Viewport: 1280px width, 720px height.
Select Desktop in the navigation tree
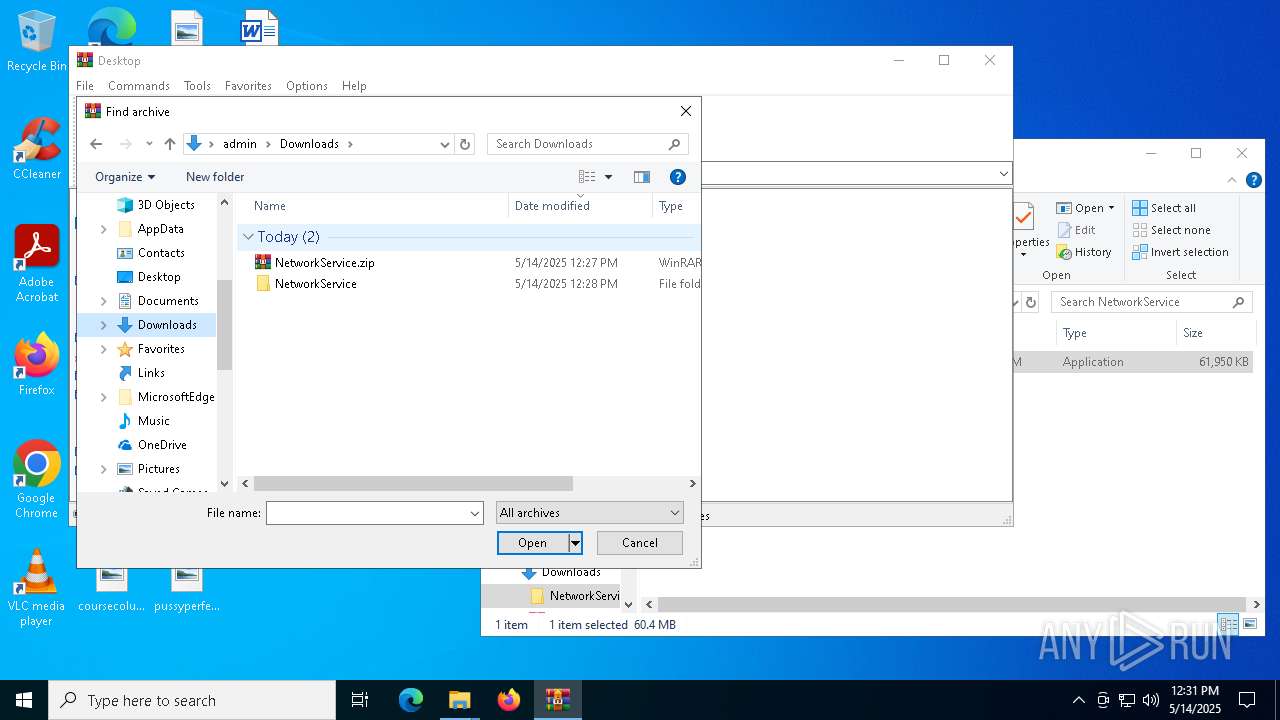coord(158,277)
